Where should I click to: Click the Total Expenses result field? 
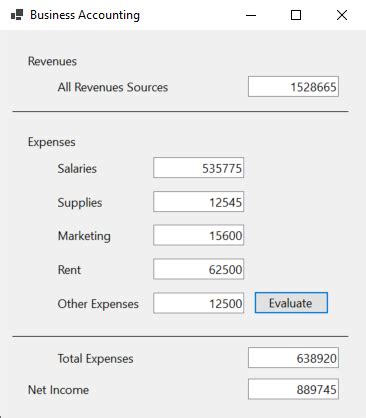point(293,358)
